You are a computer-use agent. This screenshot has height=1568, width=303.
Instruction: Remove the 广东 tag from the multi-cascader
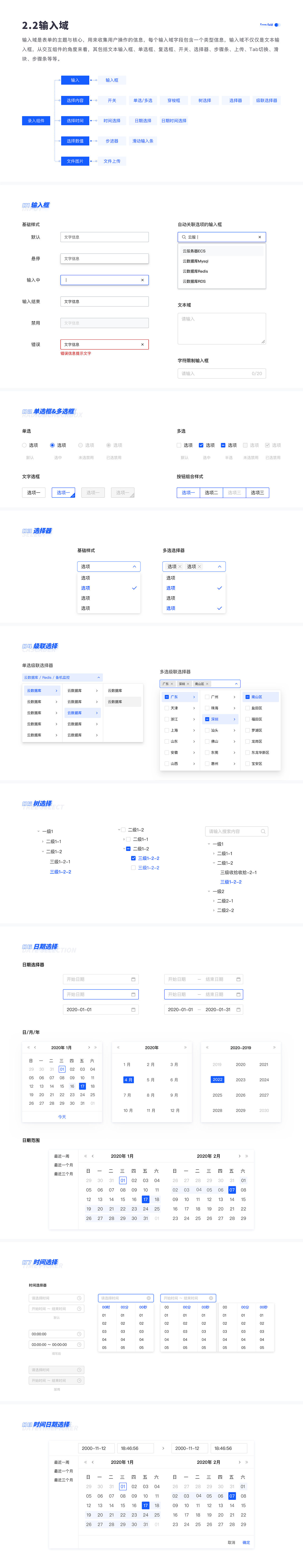coord(172,684)
